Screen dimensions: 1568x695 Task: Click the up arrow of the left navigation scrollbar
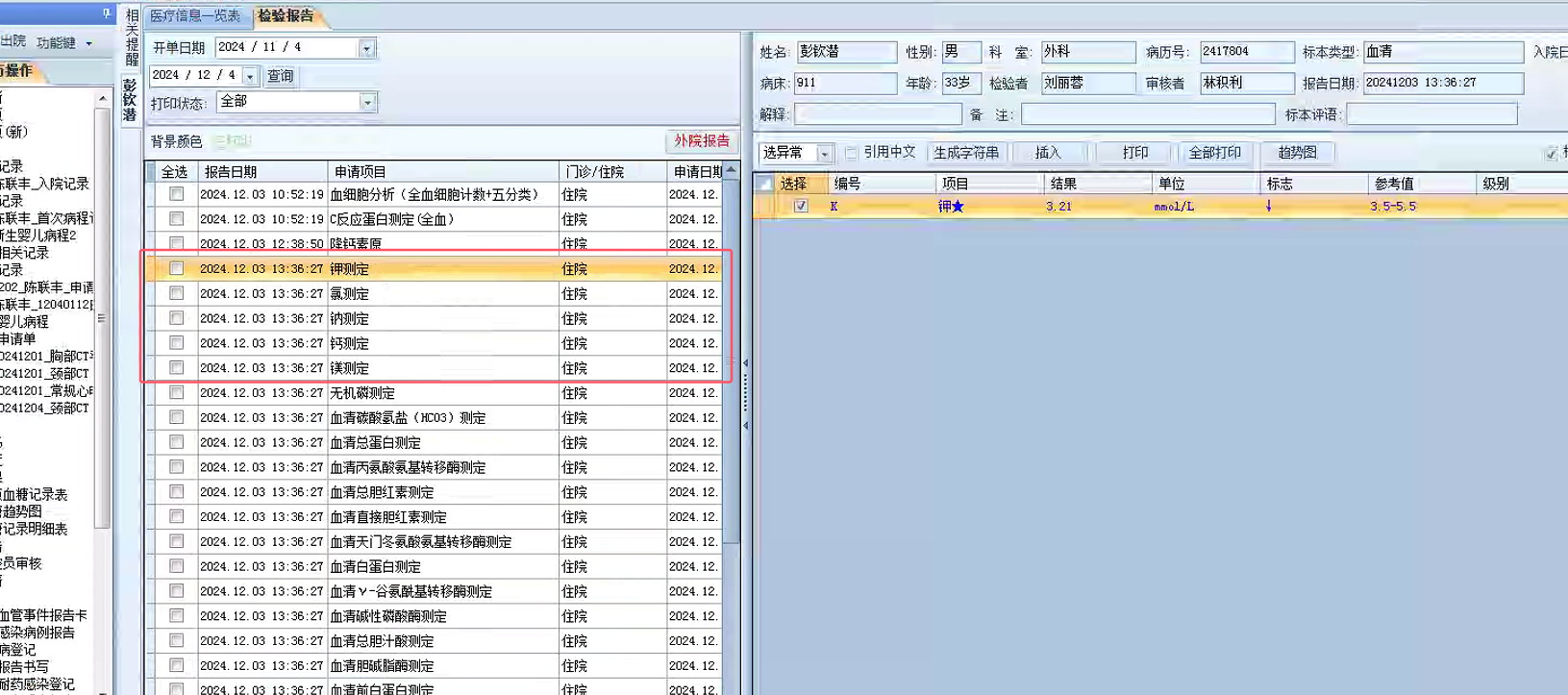click(x=103, y=99)
